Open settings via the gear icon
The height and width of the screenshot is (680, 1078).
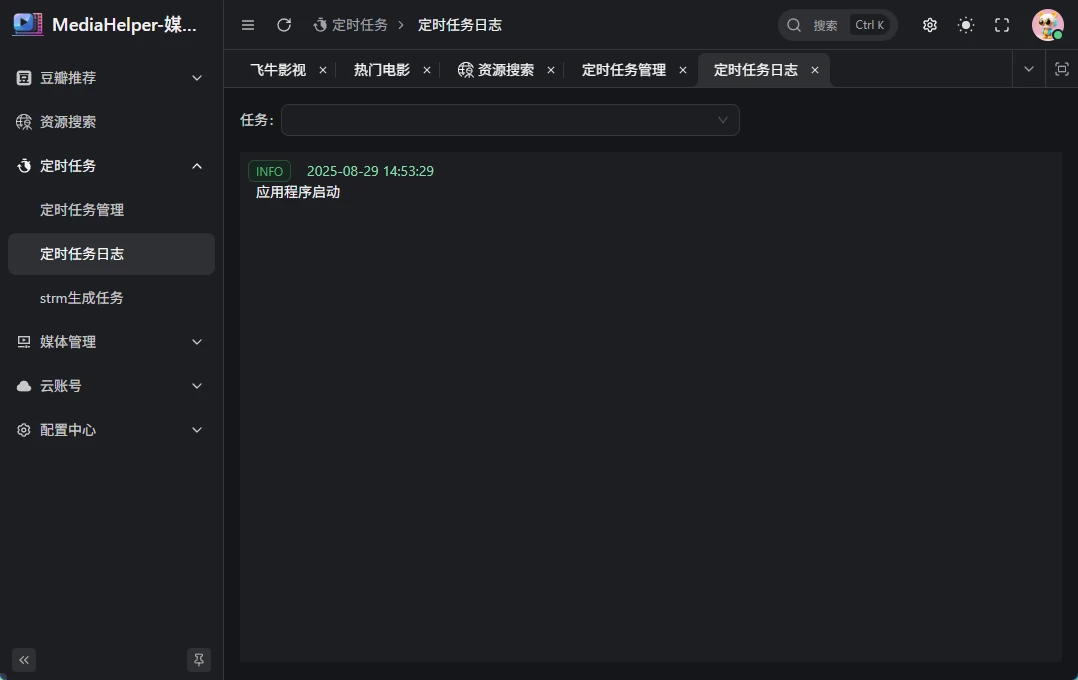[x=930, y=25]
